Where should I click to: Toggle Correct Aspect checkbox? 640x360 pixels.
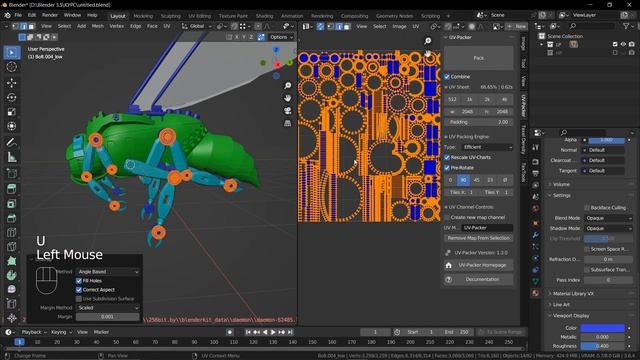[79, 290]
